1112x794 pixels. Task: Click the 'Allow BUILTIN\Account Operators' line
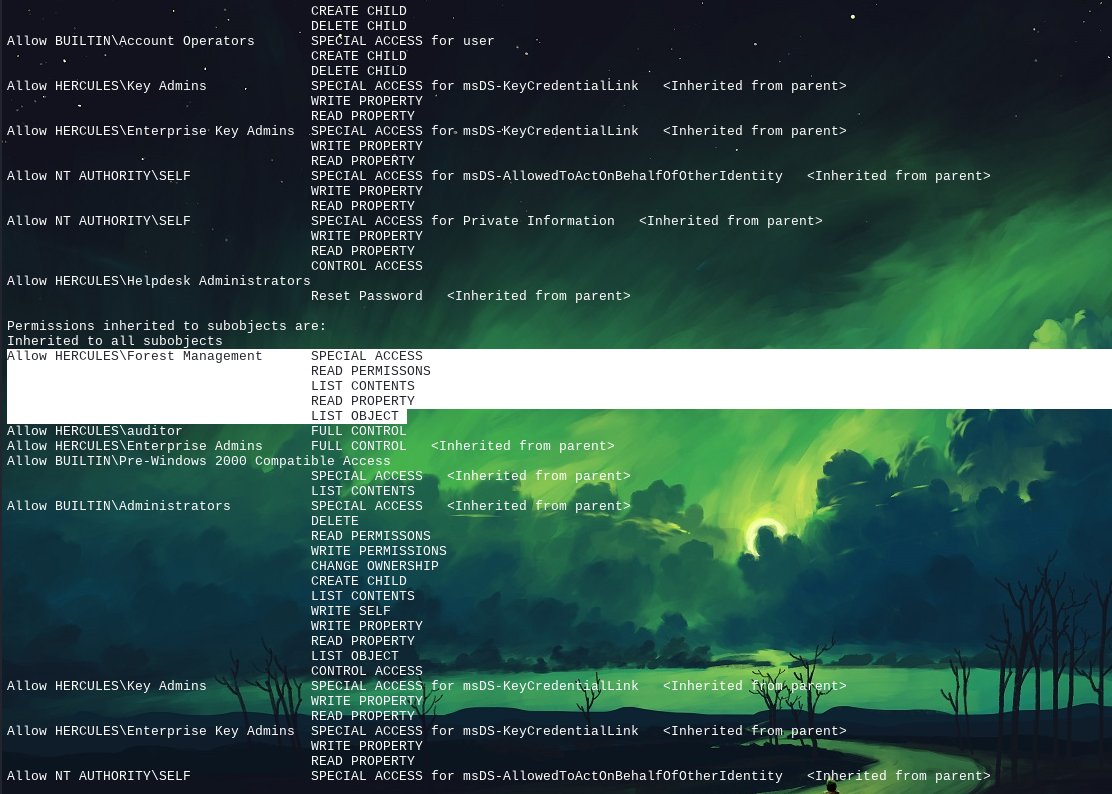(130, 41)
